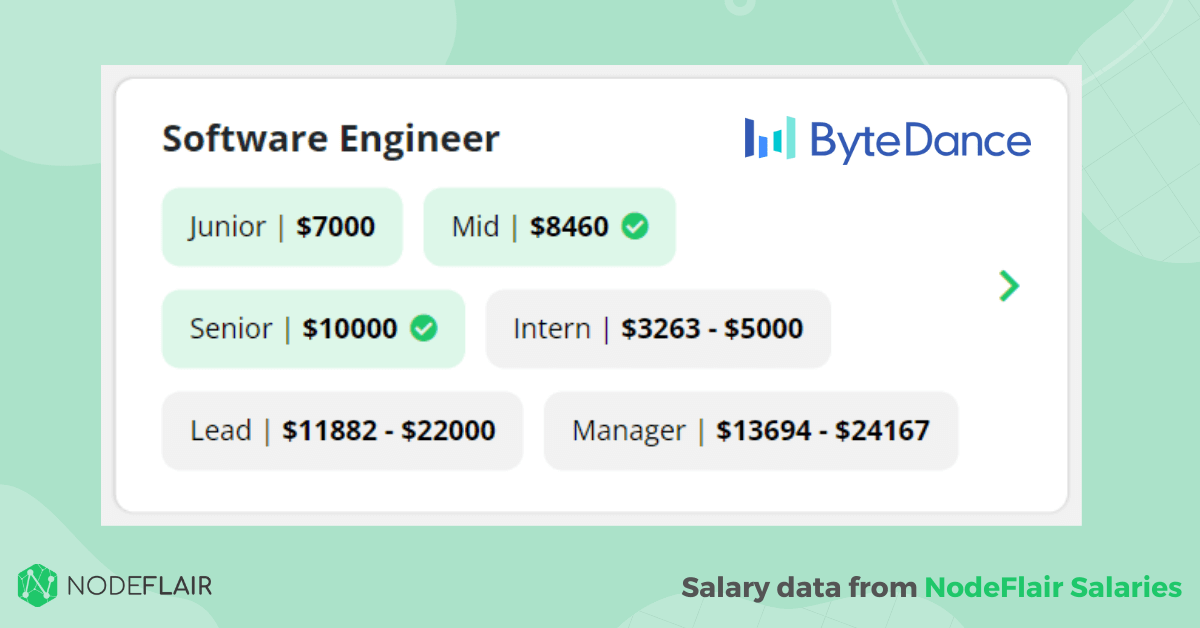Select the Lead $11882 - $22000 chip
This screenshot has width=1200, height=628.
click(x=342, y=431)
